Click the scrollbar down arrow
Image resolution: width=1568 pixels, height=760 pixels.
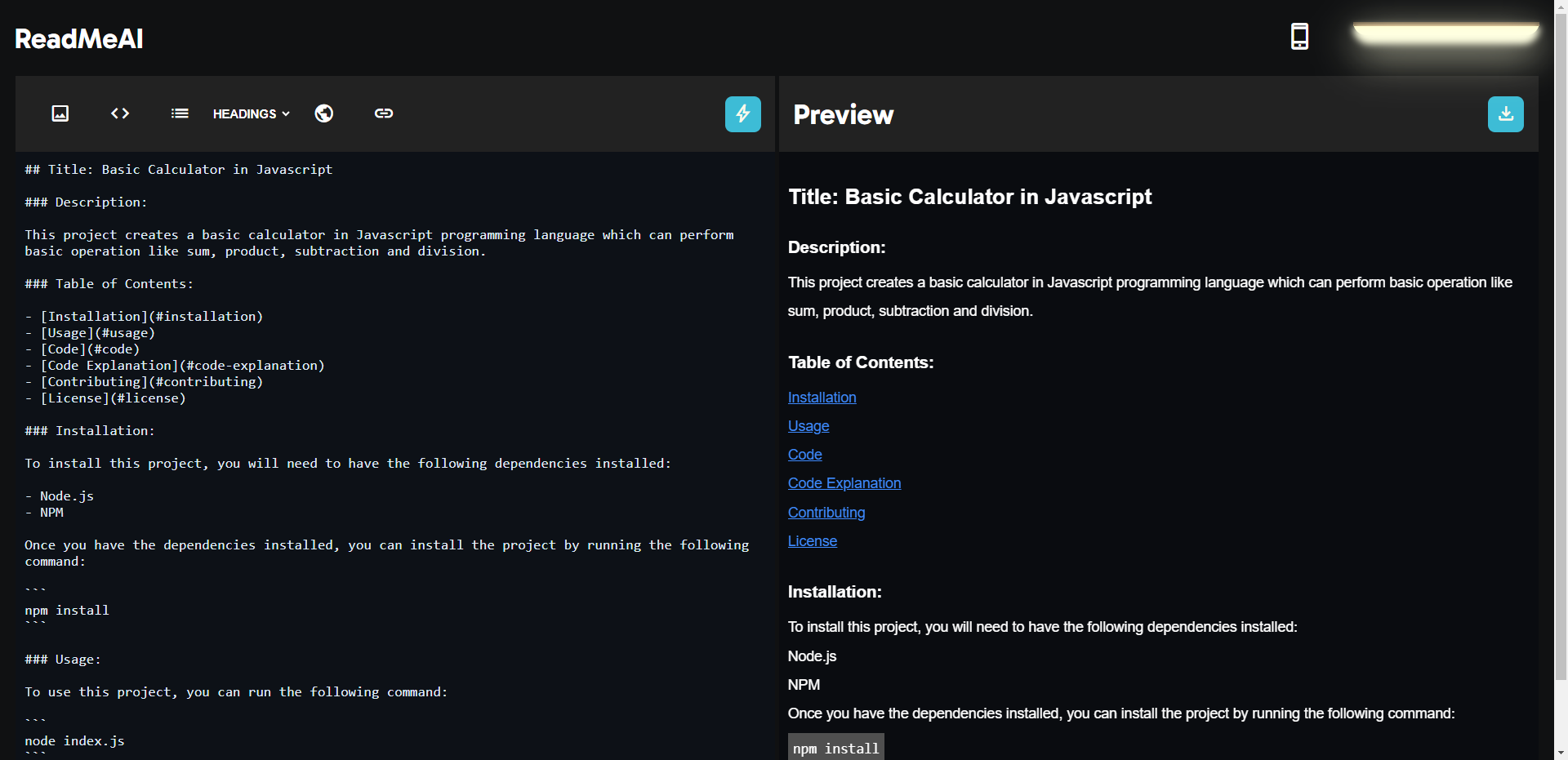tap(1561, 753)
